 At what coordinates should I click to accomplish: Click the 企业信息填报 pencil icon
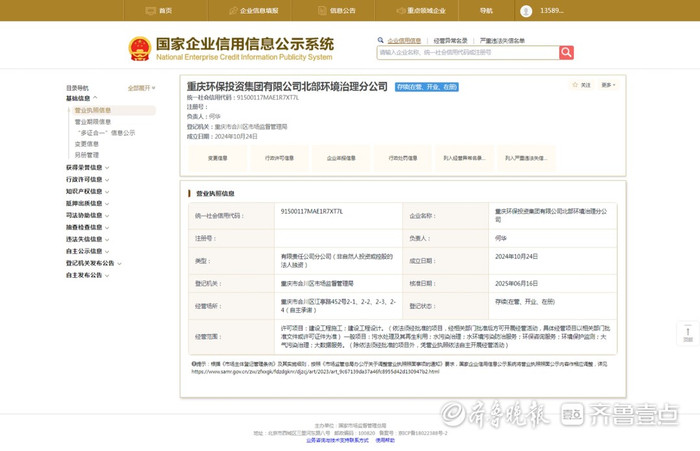pyautogui.click(x=233, y=11)
